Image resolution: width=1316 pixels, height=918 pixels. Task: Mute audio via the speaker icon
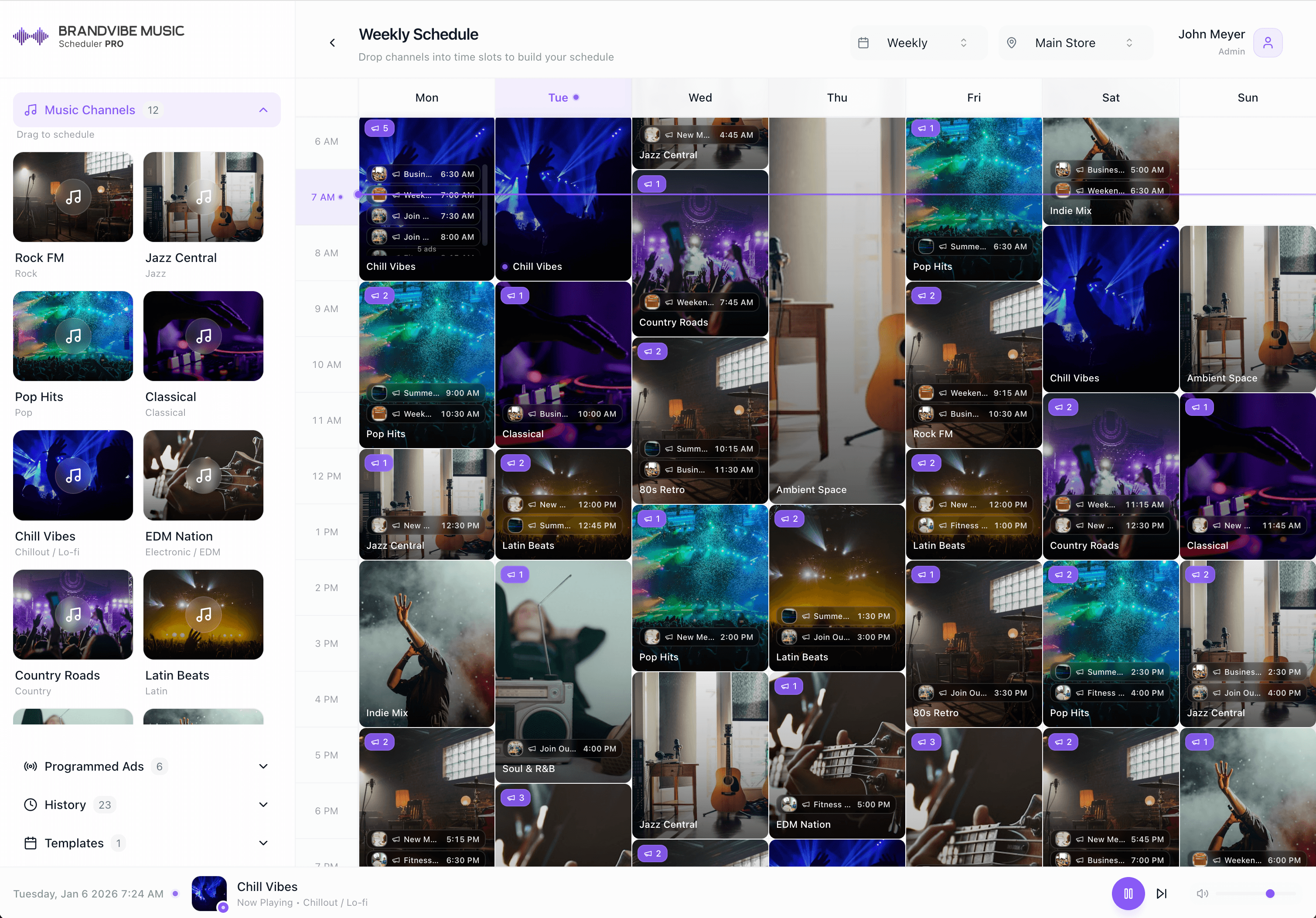coord(1202,893)
